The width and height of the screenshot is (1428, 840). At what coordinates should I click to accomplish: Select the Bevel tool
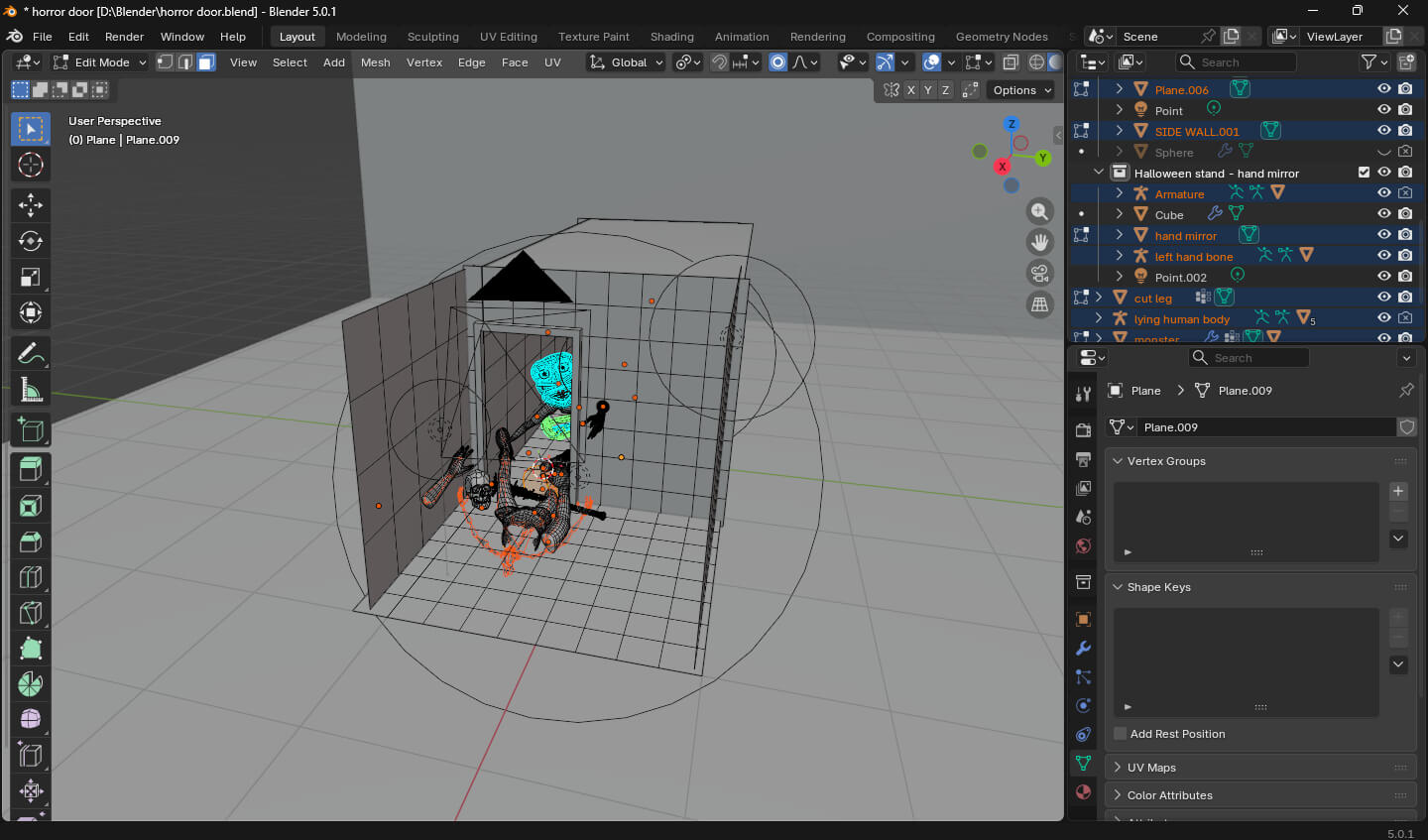(31, 541)
